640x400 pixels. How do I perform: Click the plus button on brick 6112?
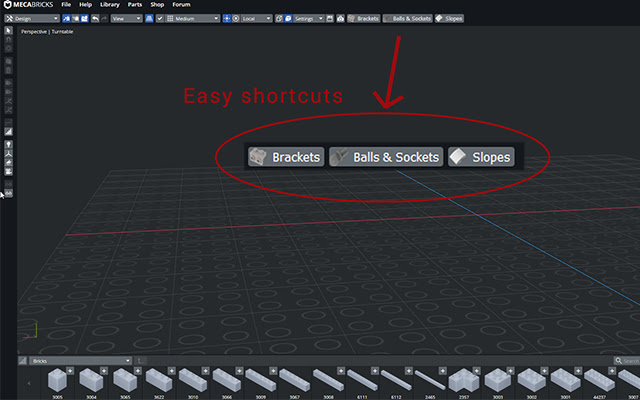pos(409,371)
